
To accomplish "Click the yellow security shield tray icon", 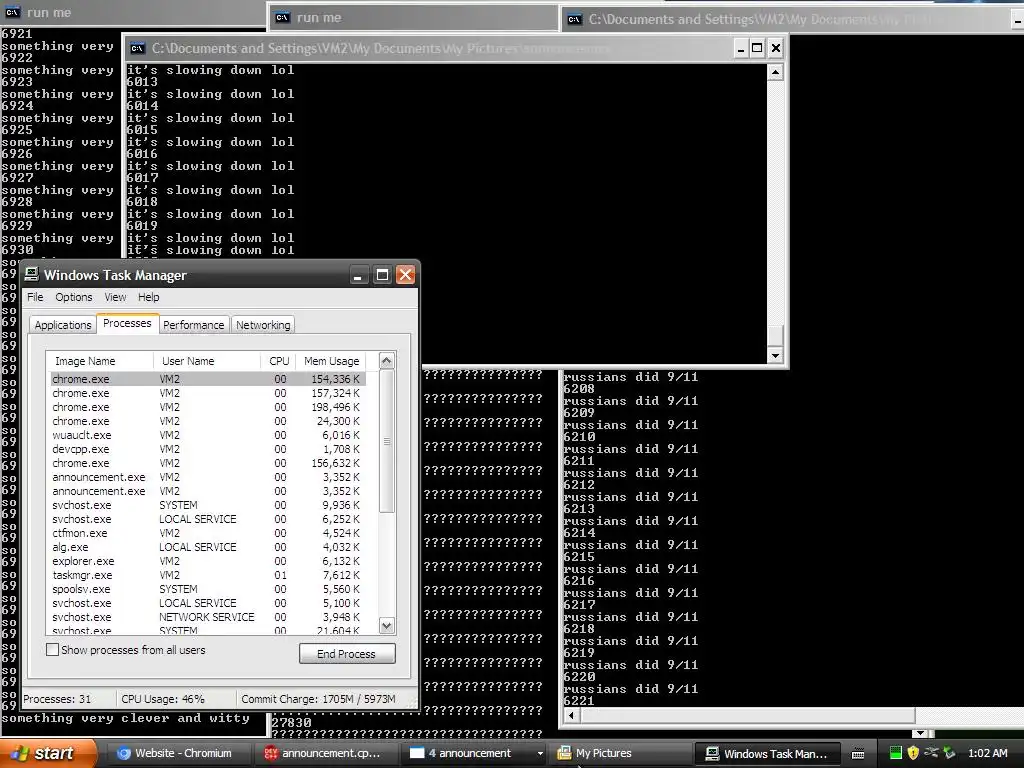I will pos(913,753).
